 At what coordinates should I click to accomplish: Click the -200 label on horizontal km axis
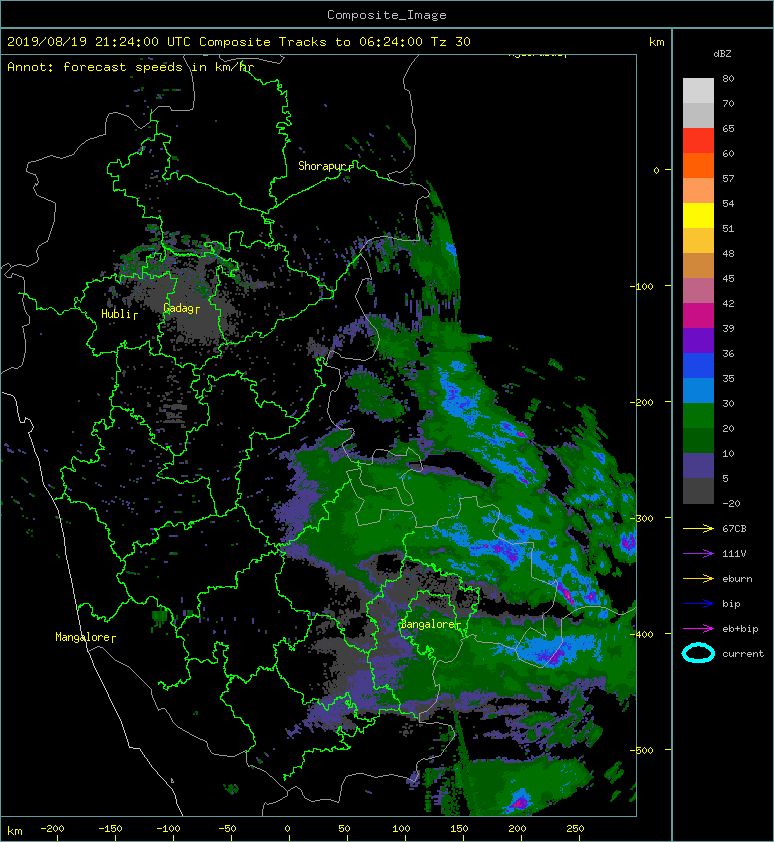point(52,829)
